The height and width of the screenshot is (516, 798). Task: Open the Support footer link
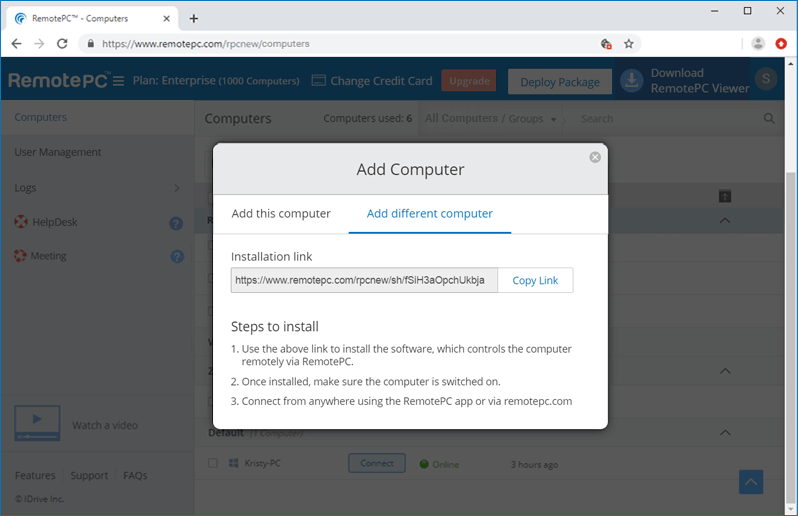pyautogui.click(x=89, y=475)
